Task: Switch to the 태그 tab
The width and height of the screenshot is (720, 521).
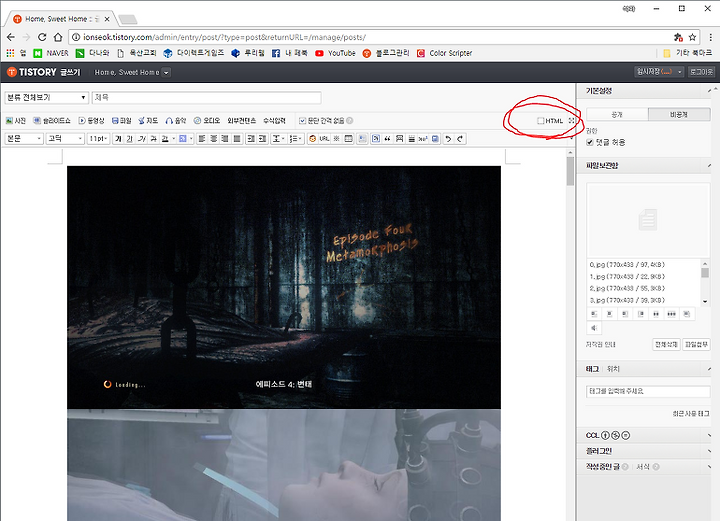Action: pos(592,369)
